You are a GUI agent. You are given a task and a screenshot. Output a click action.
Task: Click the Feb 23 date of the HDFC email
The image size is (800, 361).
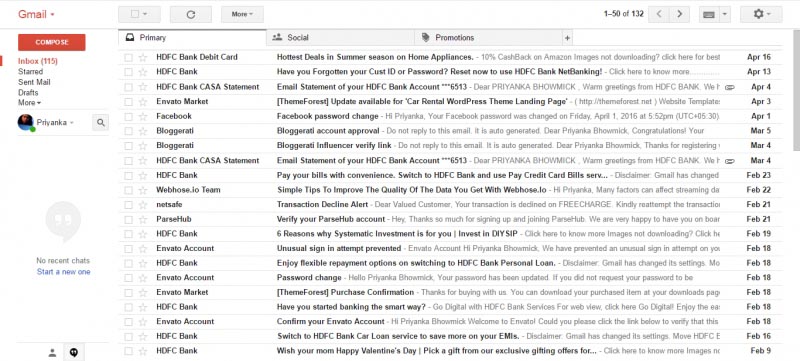pyautogui.click(x=758, y=175)
